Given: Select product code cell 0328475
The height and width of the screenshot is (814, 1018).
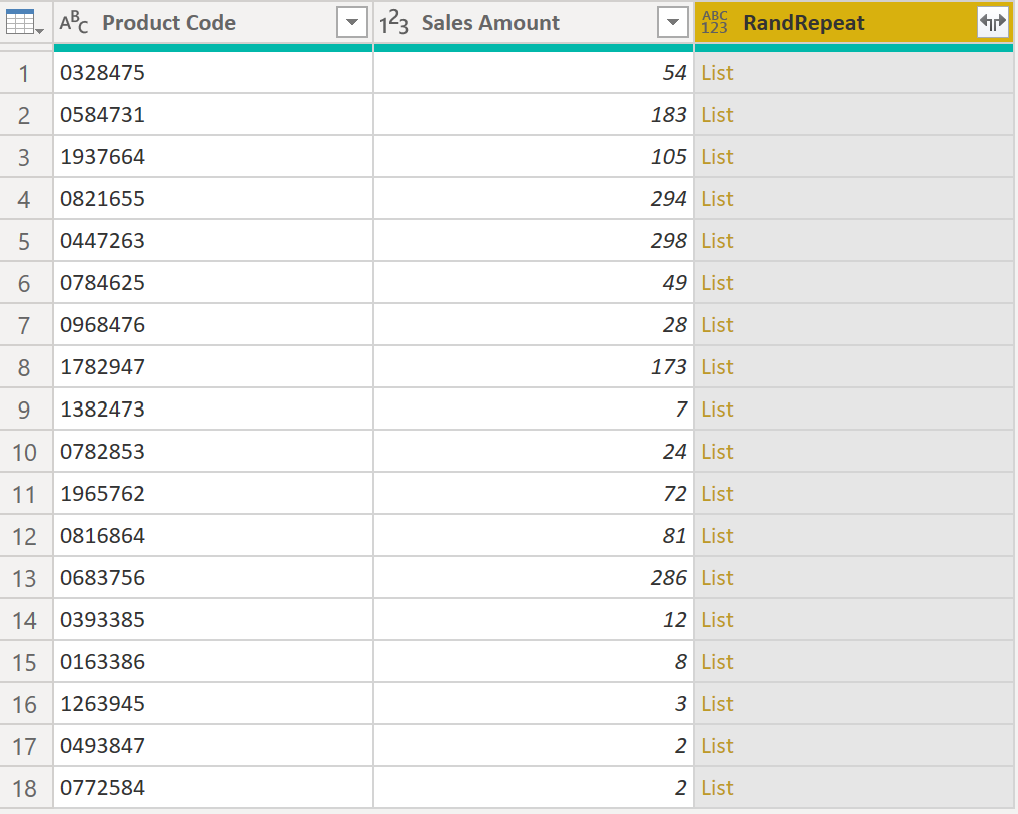Looking at the screenshot, I should click(213, 73).
